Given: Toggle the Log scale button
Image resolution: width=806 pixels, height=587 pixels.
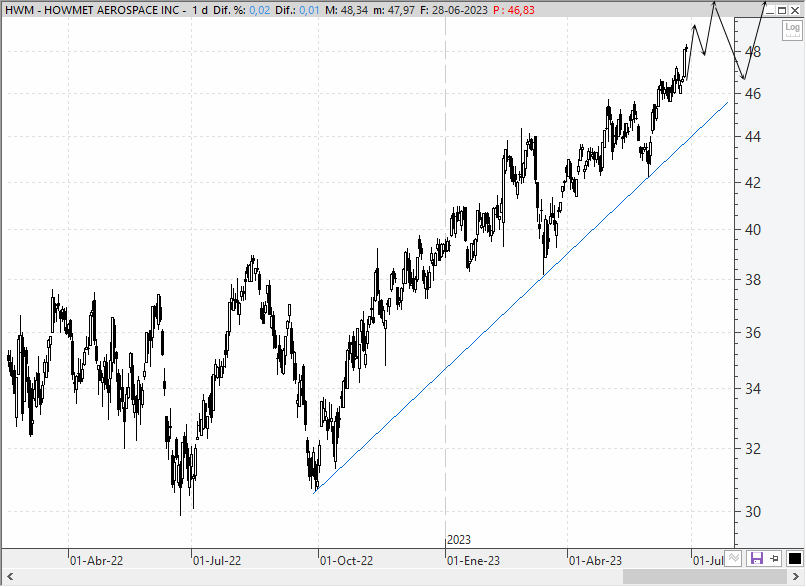Looking at the screenshot, I should 792,30.
